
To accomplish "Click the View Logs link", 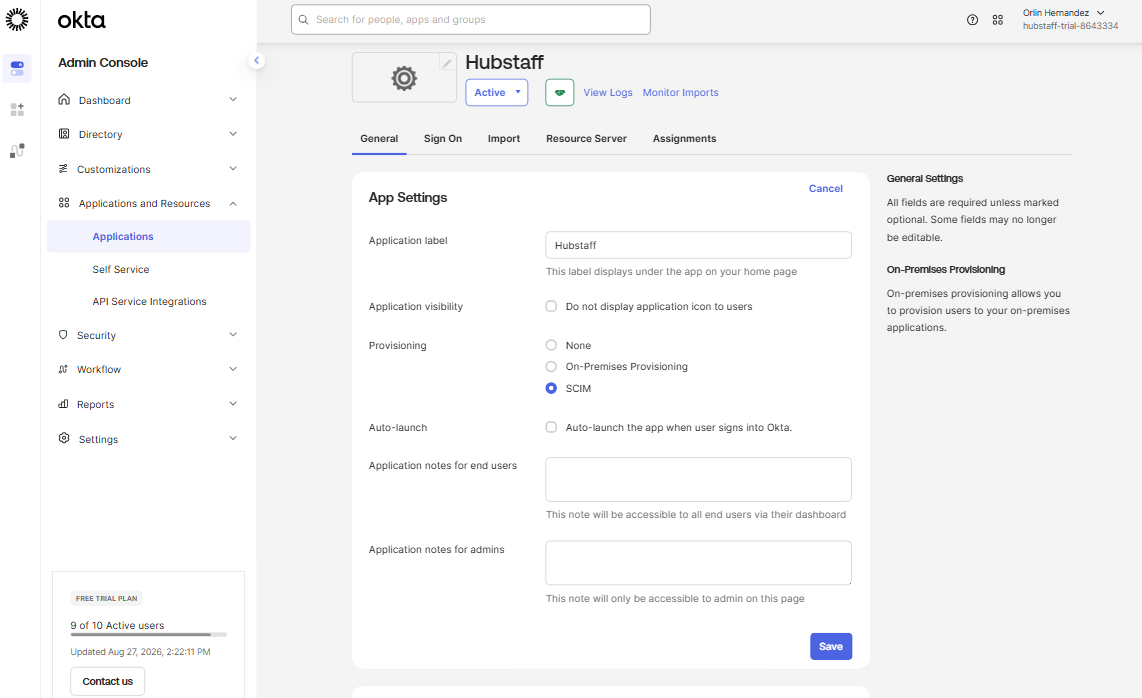I will (607, 93).
